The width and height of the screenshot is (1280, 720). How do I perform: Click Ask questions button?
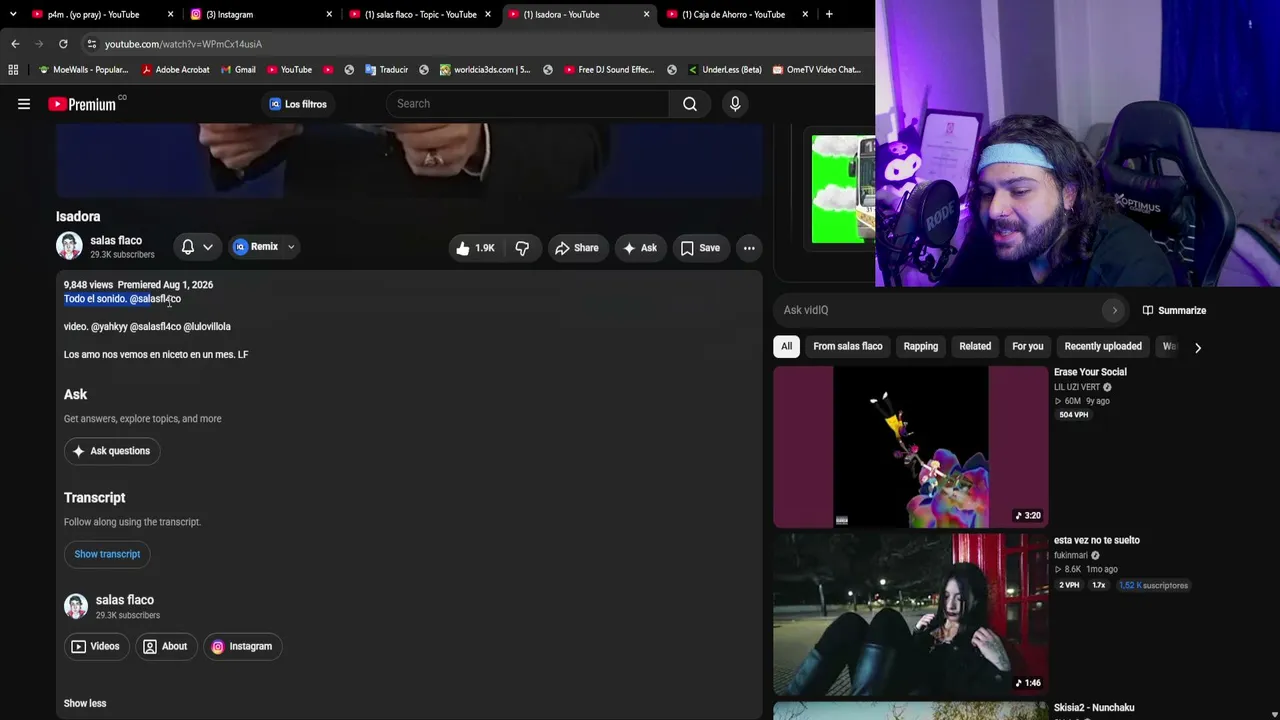(x=111, y=451)
